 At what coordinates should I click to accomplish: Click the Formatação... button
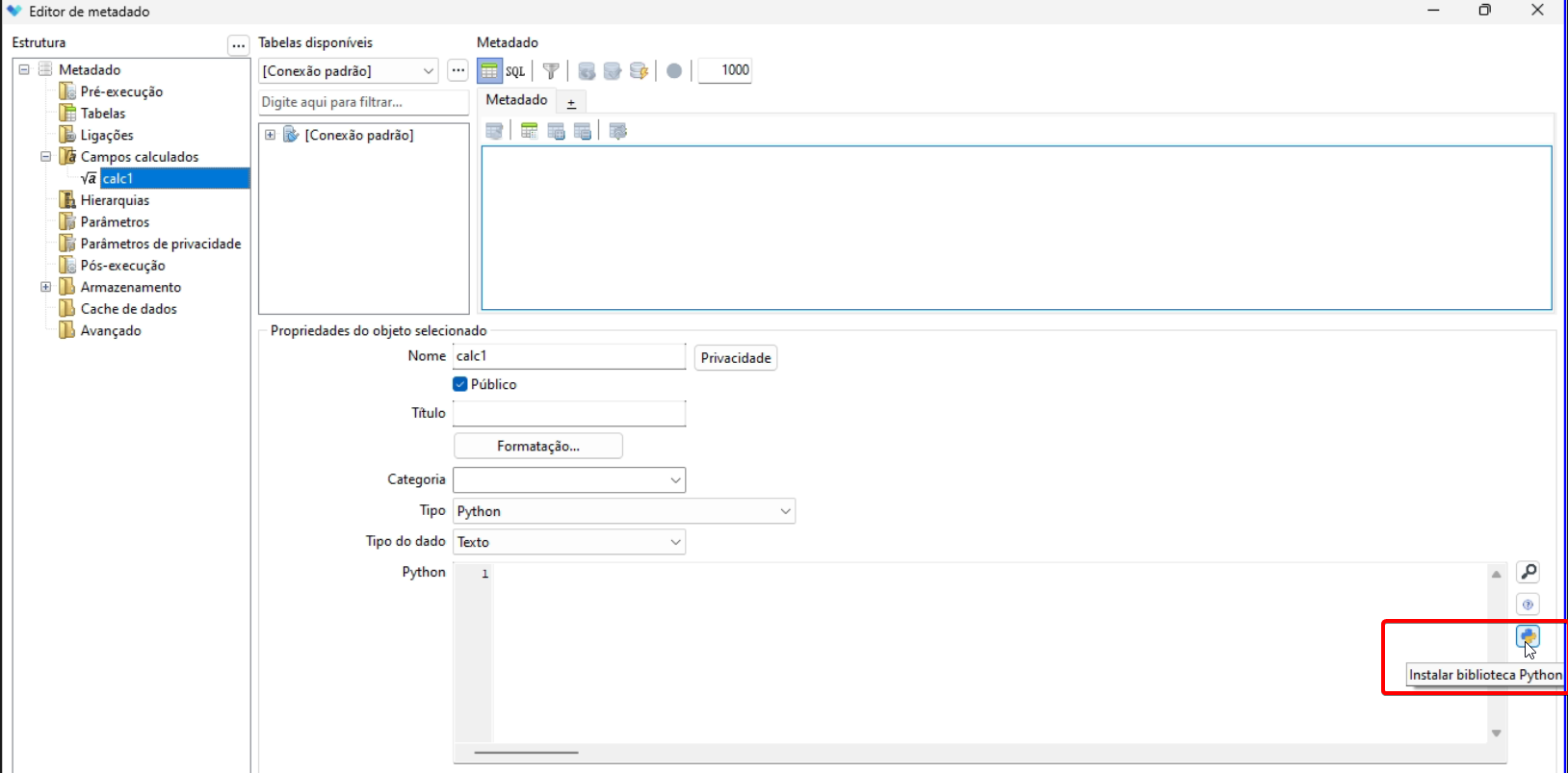click(x=537, y=446)
